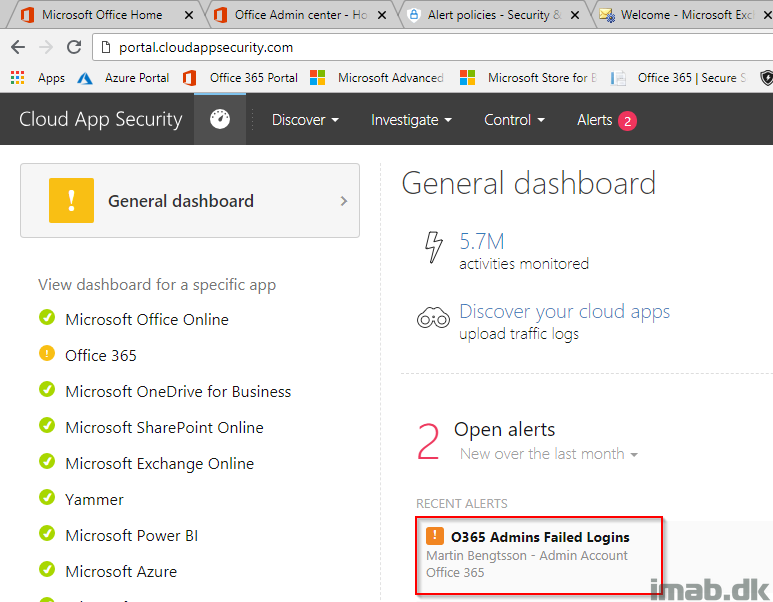Open the Office 365 app dashboard
This screenshot has width=773, height=602.
point(101,355)
